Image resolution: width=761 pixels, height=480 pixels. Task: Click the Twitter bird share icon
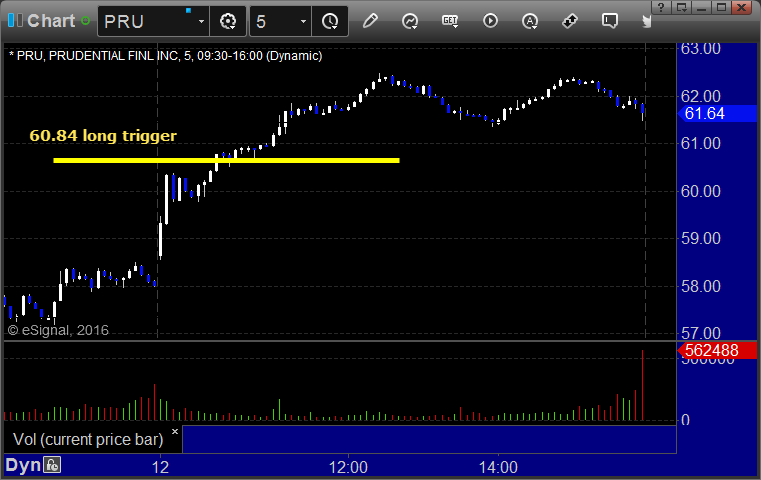coord(646,21)
